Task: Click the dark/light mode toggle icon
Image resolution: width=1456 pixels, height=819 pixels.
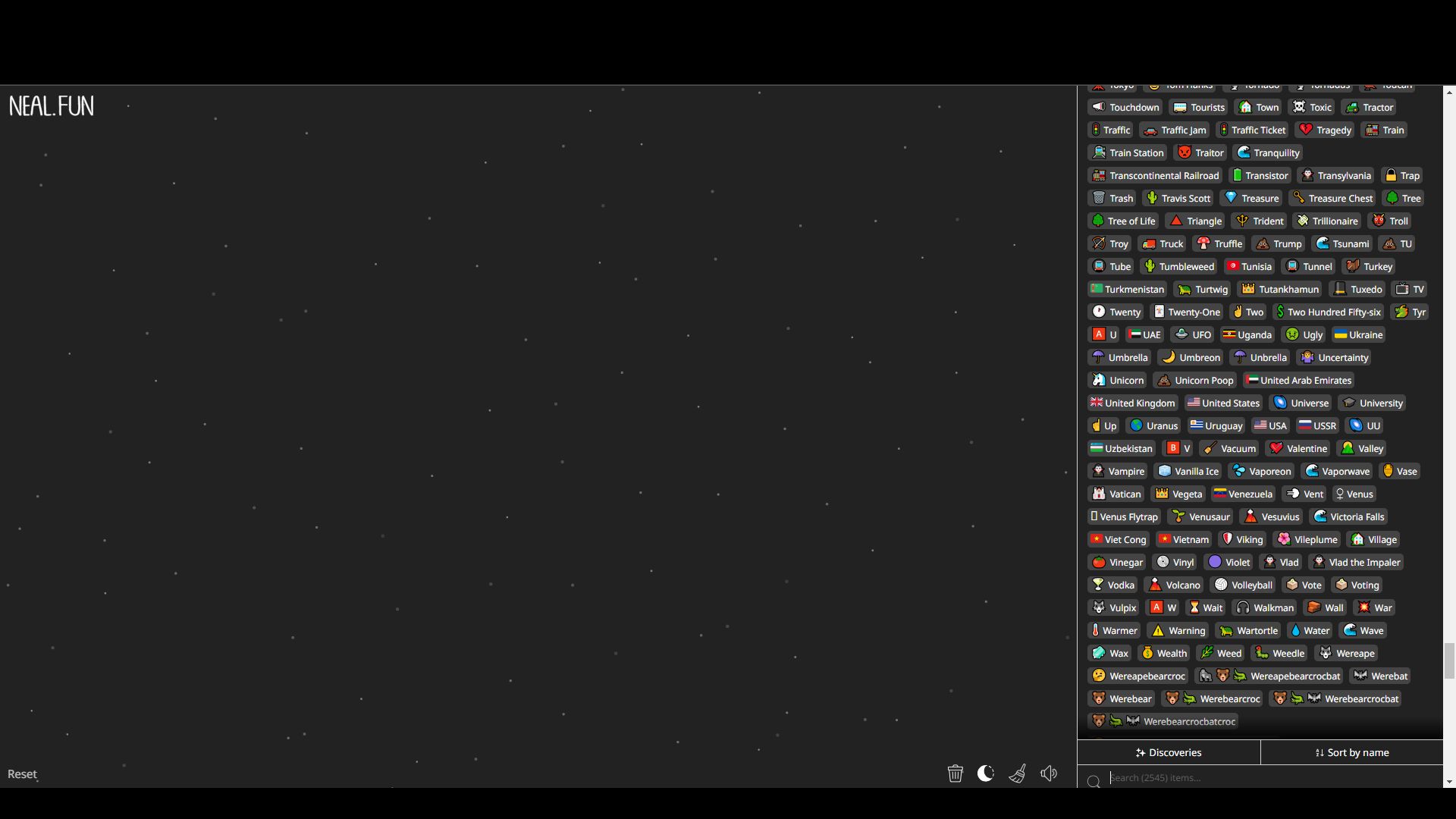Action: (986, 773)
